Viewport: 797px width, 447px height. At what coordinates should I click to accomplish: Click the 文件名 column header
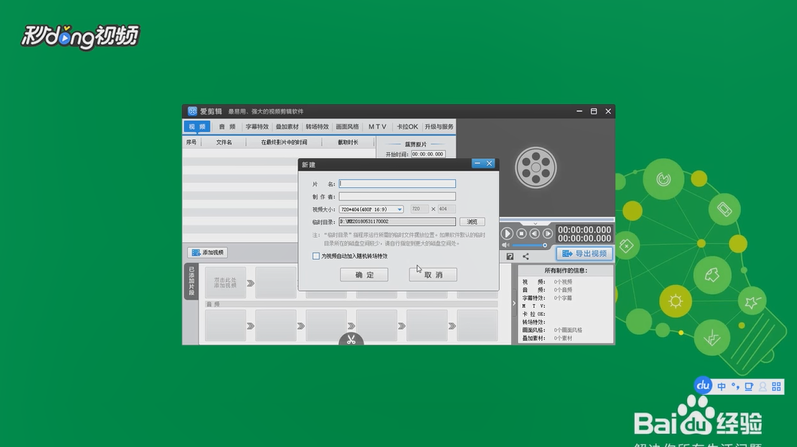tap(224, 142)
